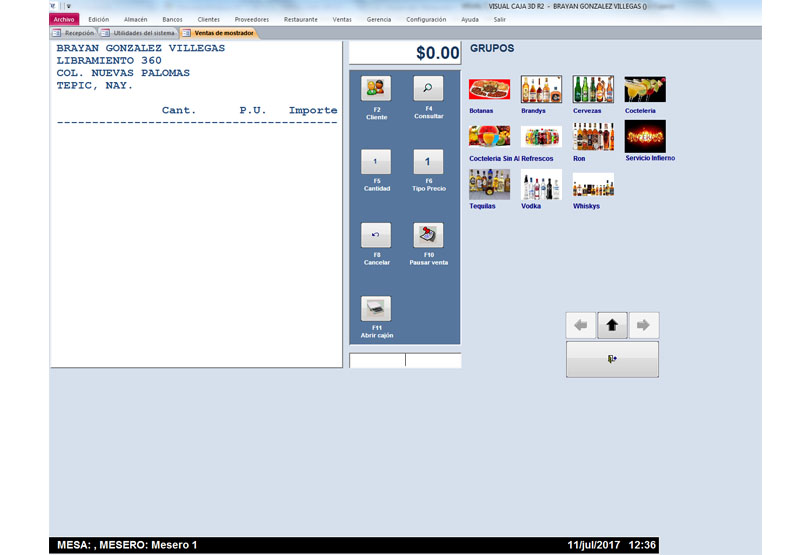Open cash drawer with F11 Abrir cajón
This screenshot has height=555, width=800.
[x=376, y=308]
